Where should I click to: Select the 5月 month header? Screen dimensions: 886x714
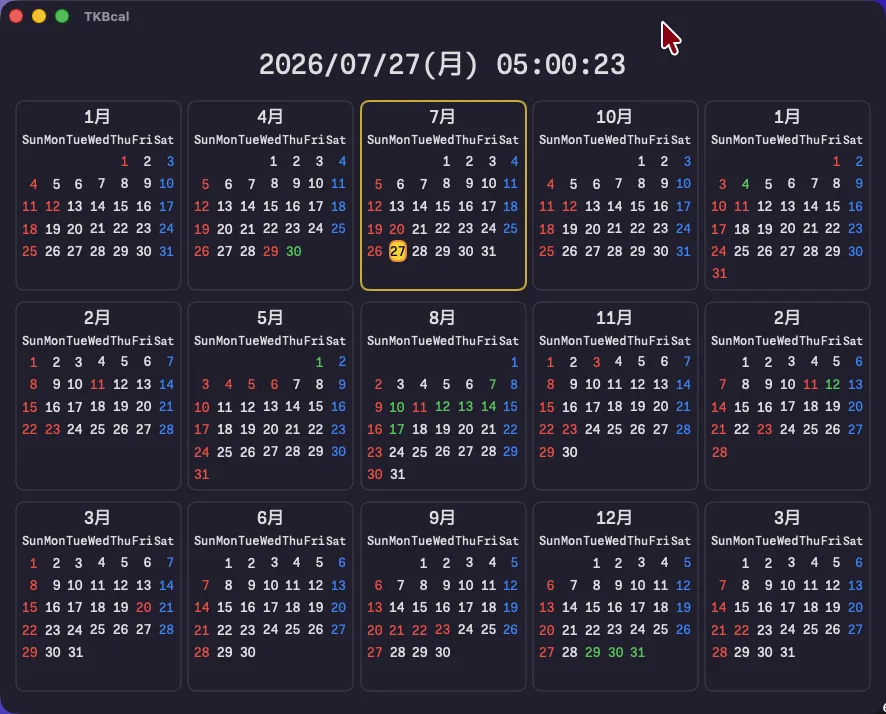[x=270, y=317]
